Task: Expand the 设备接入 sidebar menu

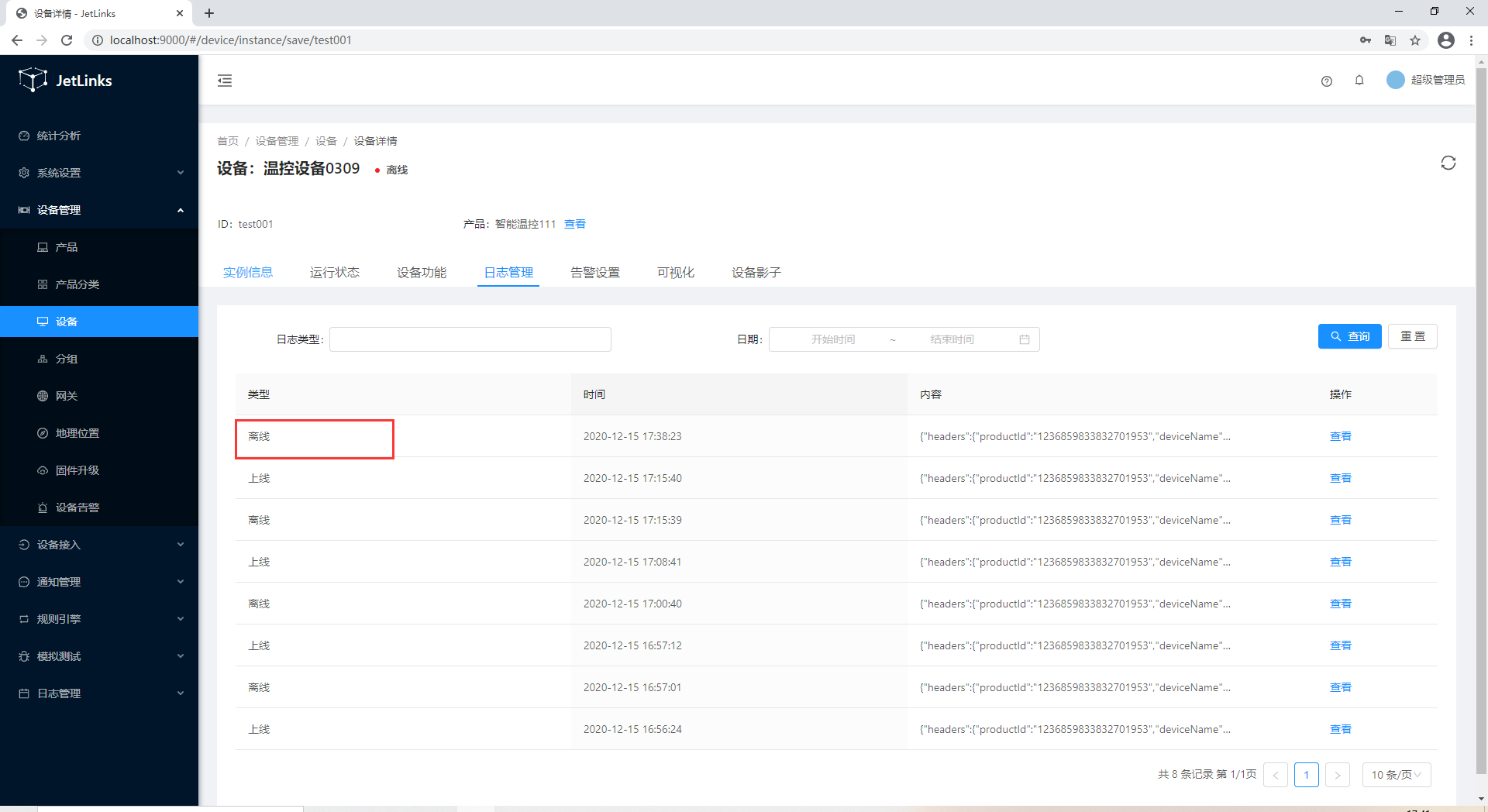Action: (99, 545)
